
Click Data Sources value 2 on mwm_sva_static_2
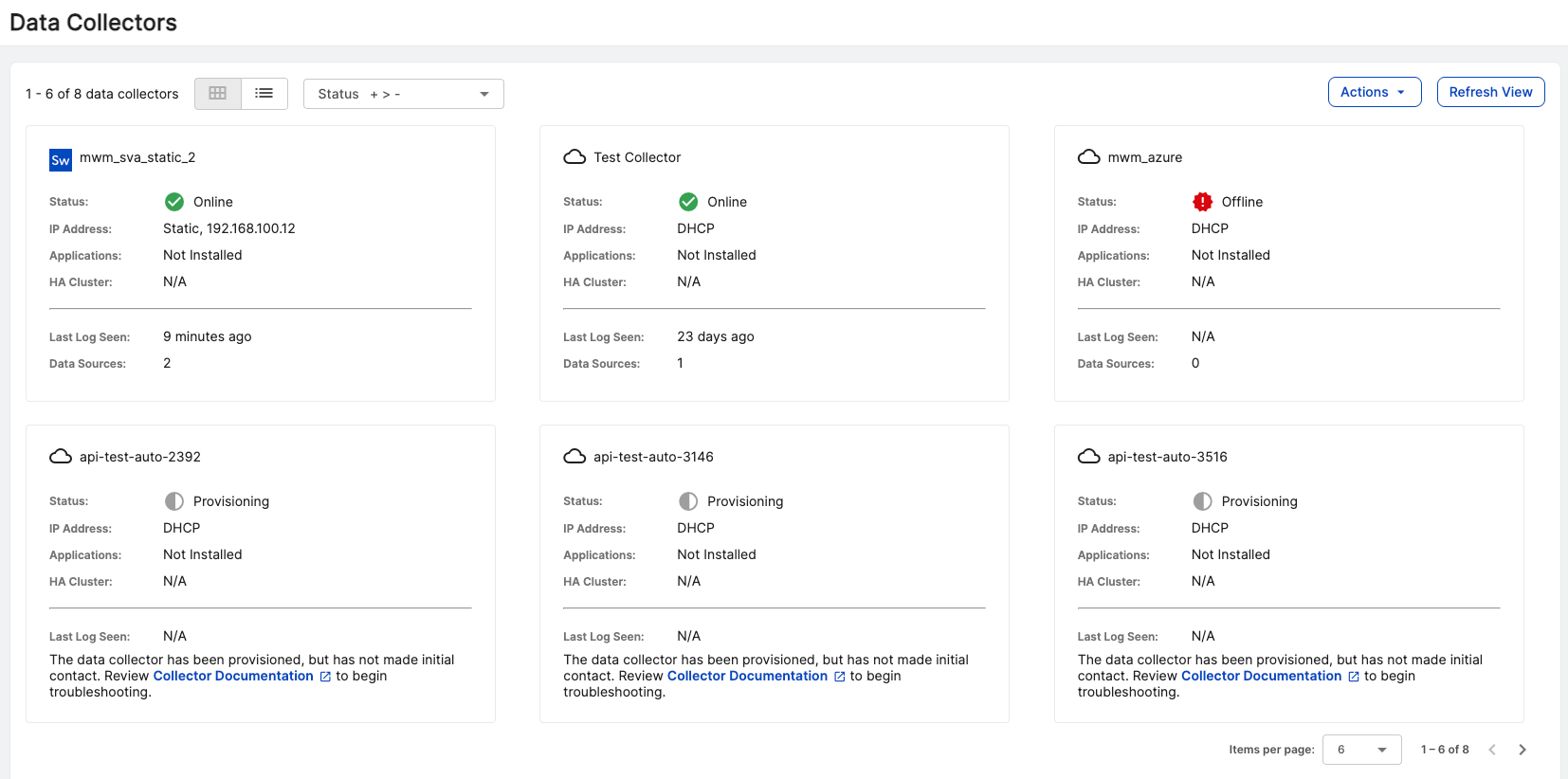(167, 363)
